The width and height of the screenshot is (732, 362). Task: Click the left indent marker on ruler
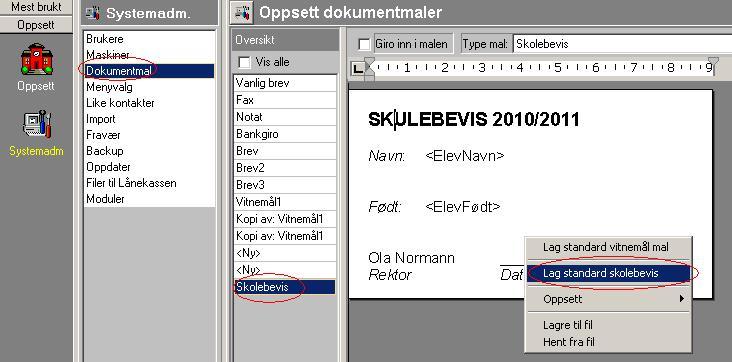[x=369, y=69]
